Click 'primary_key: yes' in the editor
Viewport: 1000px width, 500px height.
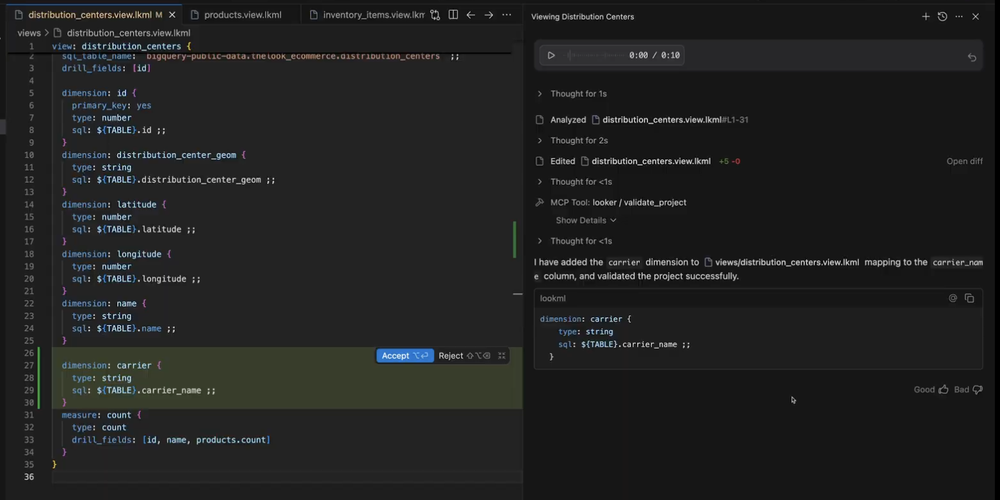(x=111, y=105)
